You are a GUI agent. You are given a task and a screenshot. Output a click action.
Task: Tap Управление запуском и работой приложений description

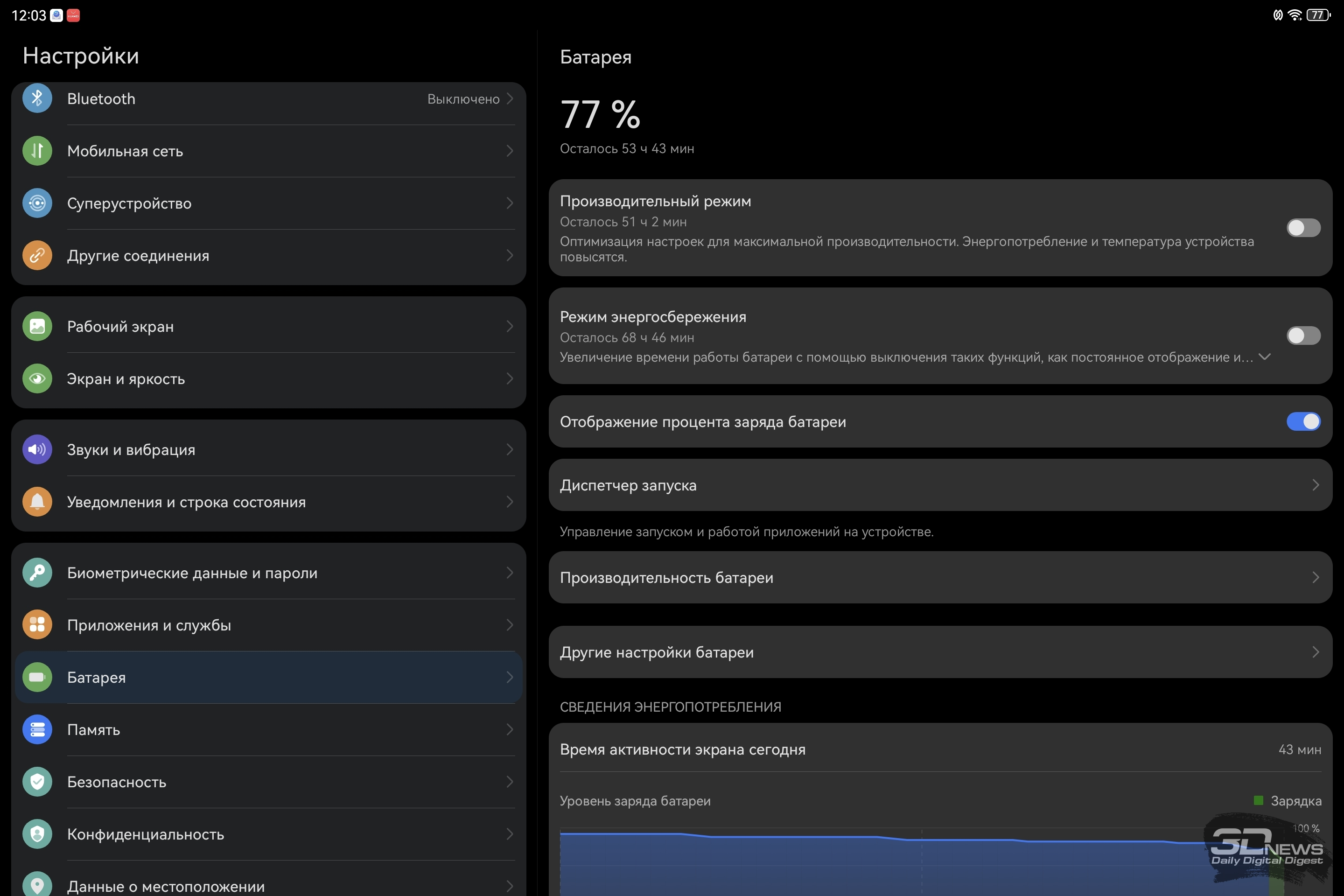click(x=747, y=532)
